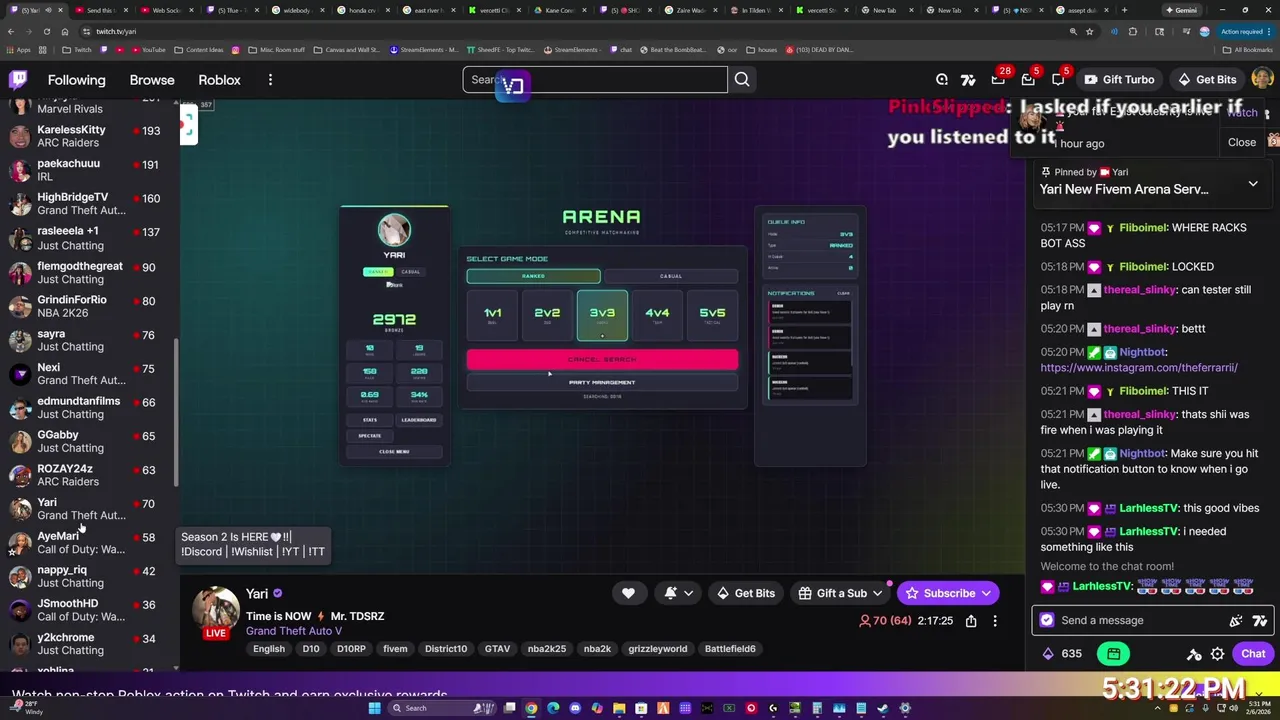
Task: Submit search with the magnifier button
Action: 742,80
